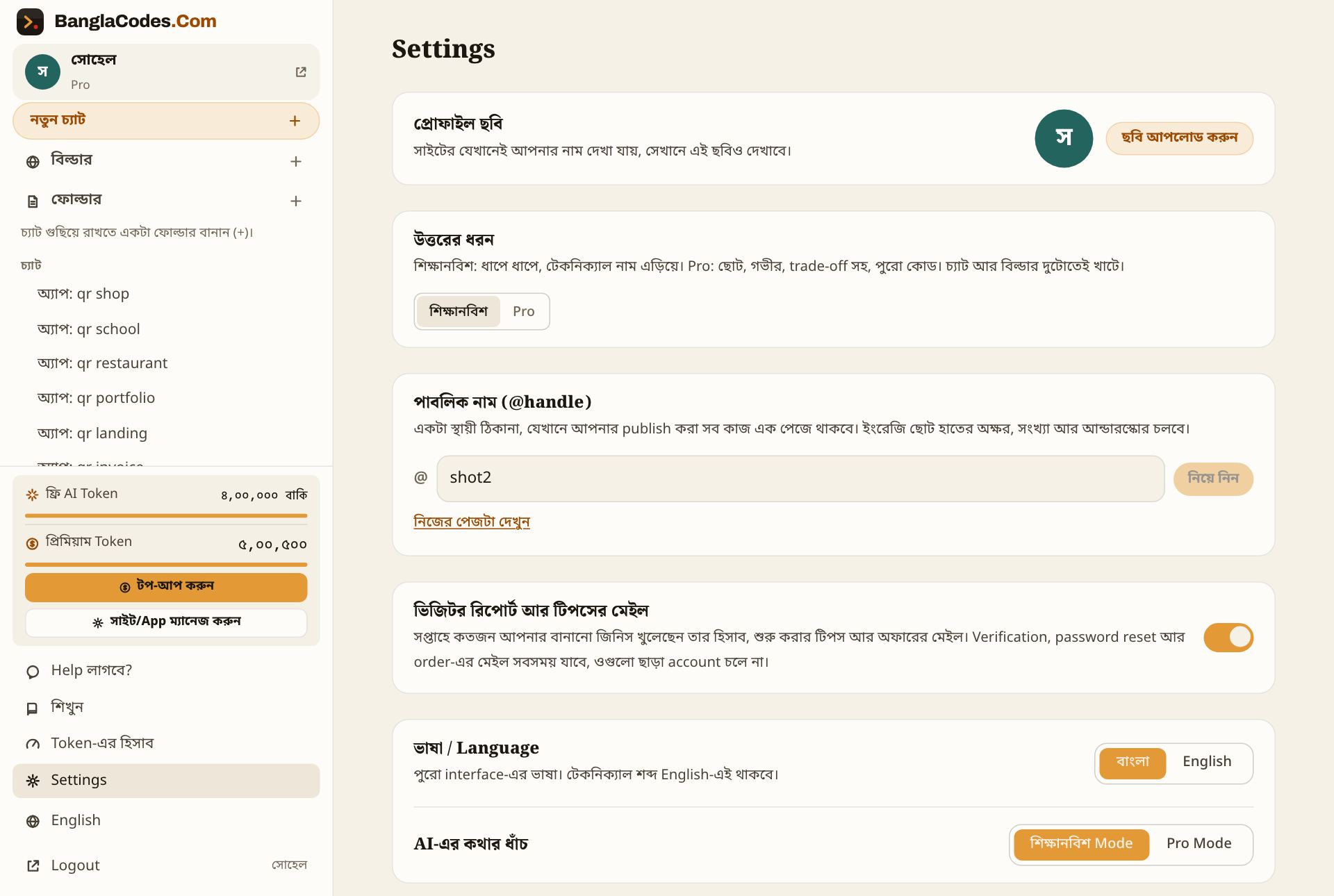The width and height of the screenshot is (1334, 896).
Task: Start a নতুন চ্যাট
Action: pyautogui.click(x=166, y=121)
